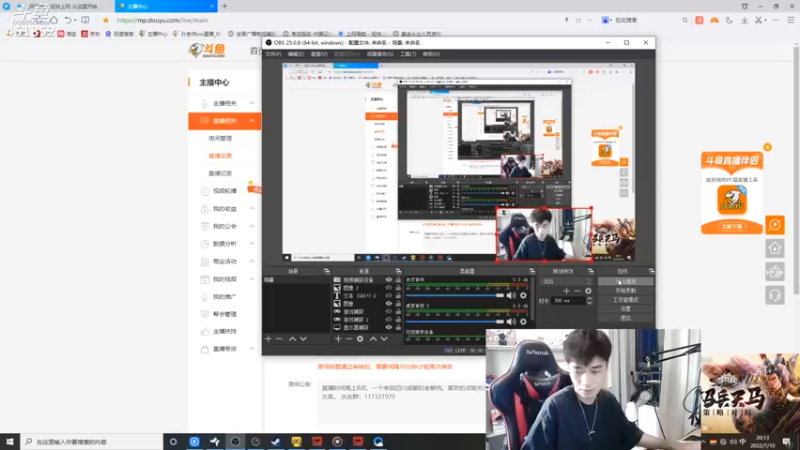Open 直播记录 in Douyu sidebar

coord(220,173)
